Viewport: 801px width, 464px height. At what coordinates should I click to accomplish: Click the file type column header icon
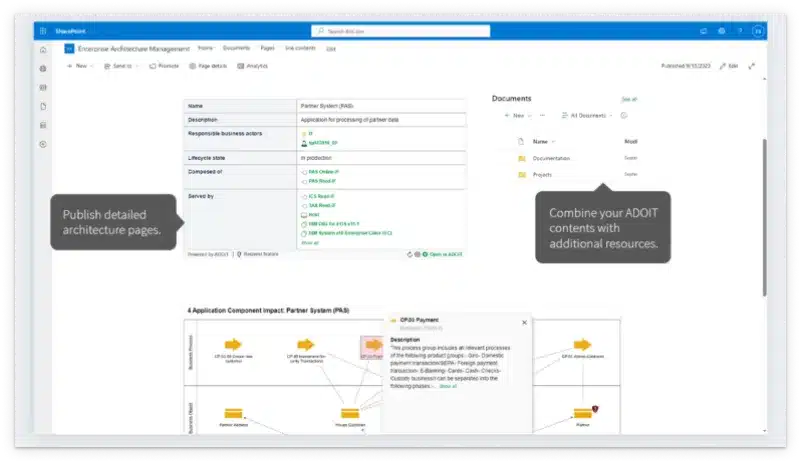[521, 142]
